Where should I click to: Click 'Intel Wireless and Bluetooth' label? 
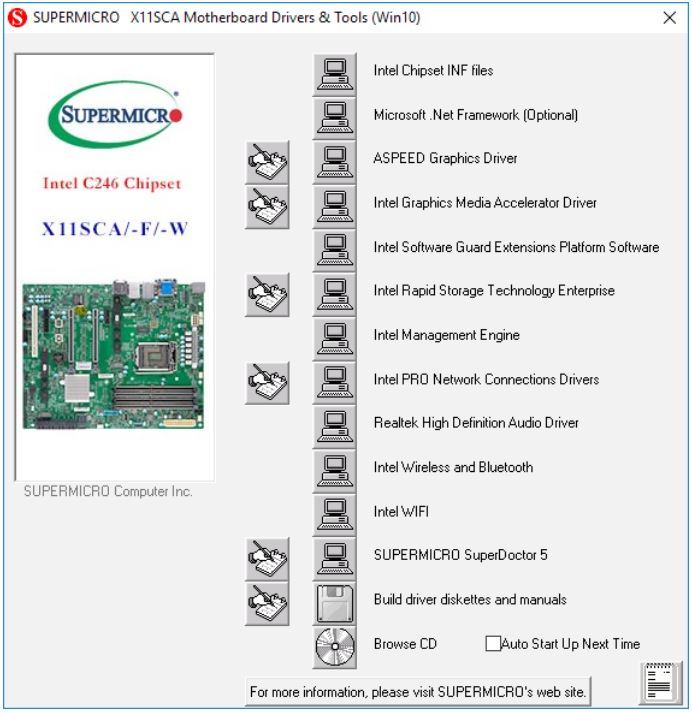click(x=453, y=467)
